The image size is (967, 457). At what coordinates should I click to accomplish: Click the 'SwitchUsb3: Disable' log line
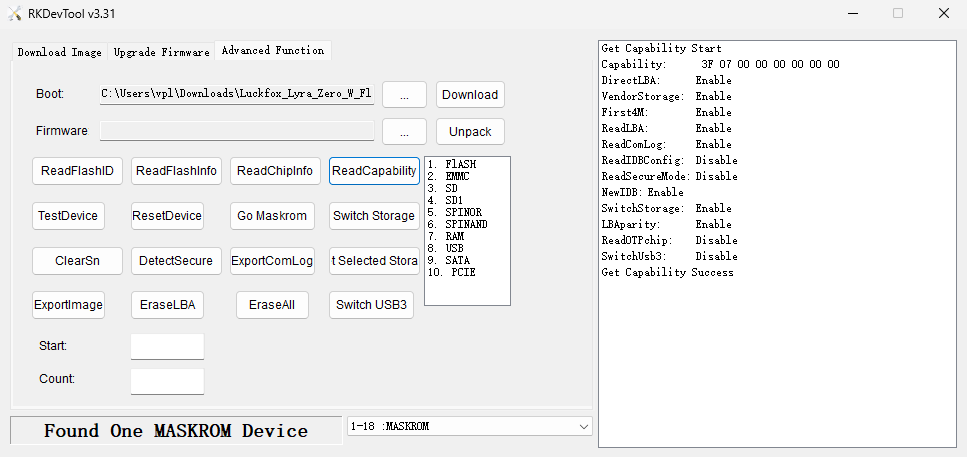pos(669,257)
